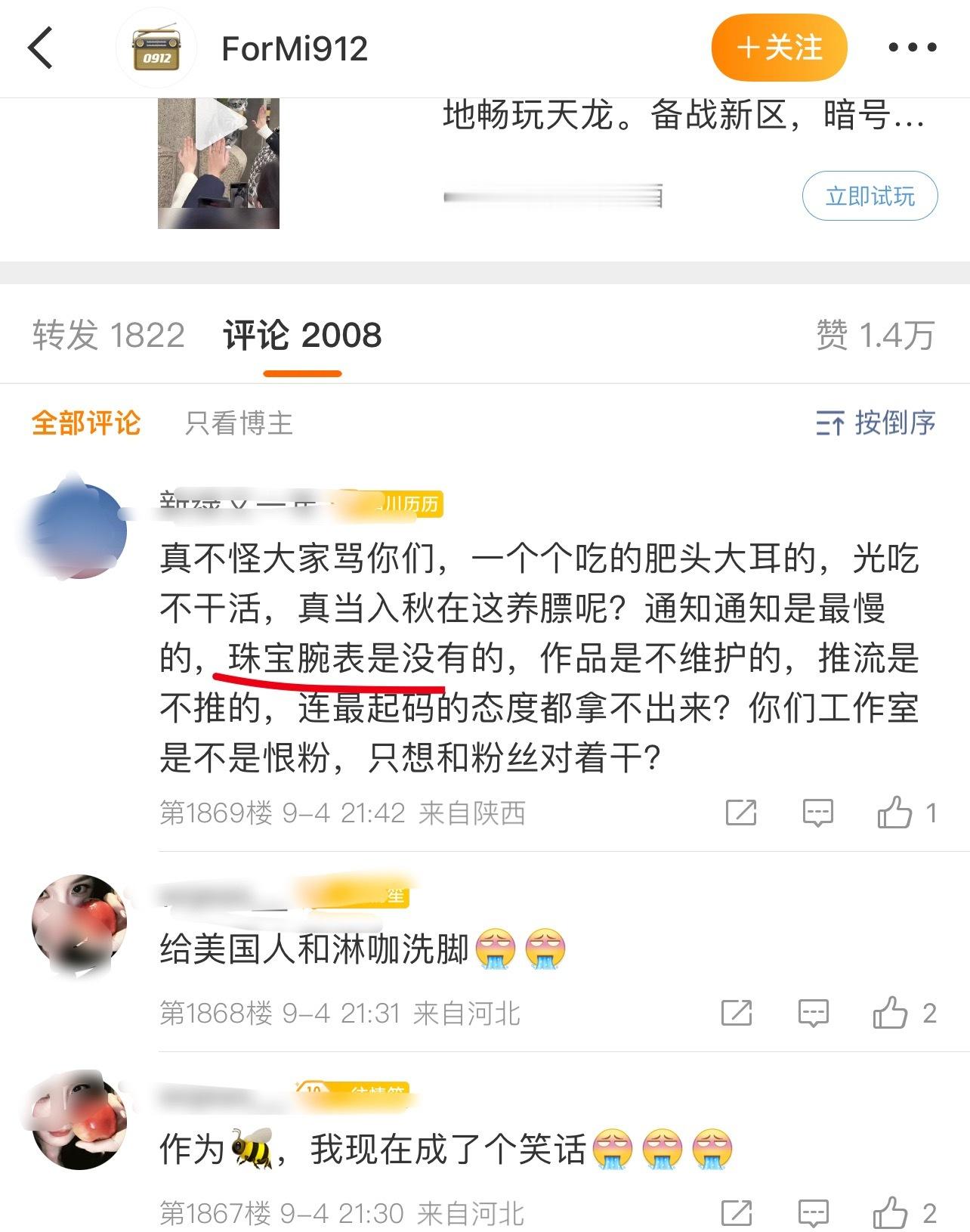
Task: Share the floor 1867 comment
Action: pos(737,1214)
